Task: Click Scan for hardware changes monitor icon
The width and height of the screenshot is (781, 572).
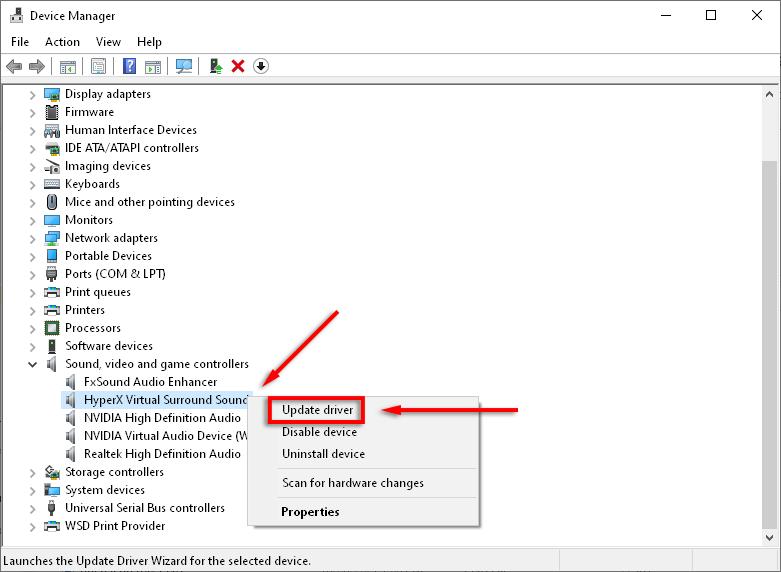Action: pos(184,66)
